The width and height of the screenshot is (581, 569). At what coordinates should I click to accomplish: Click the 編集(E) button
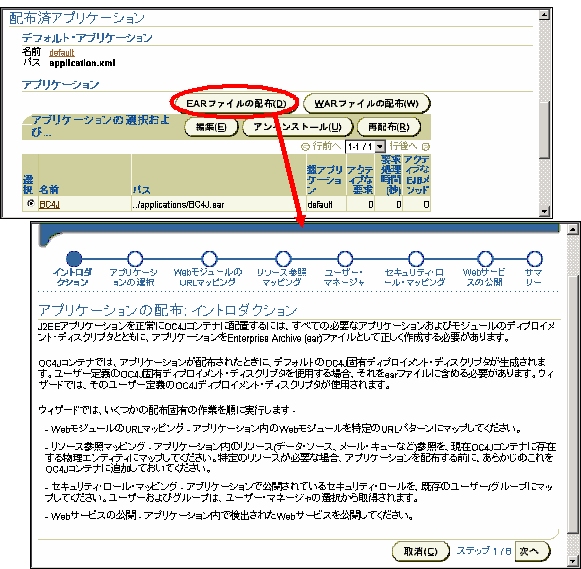coord(211,127)
